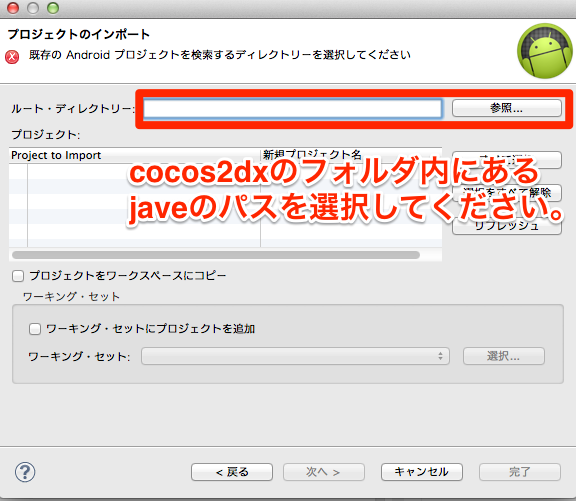This screenshot has height=501, width=576.
Task: Click the 選択... working set button
Action: [x=504, y=356]
